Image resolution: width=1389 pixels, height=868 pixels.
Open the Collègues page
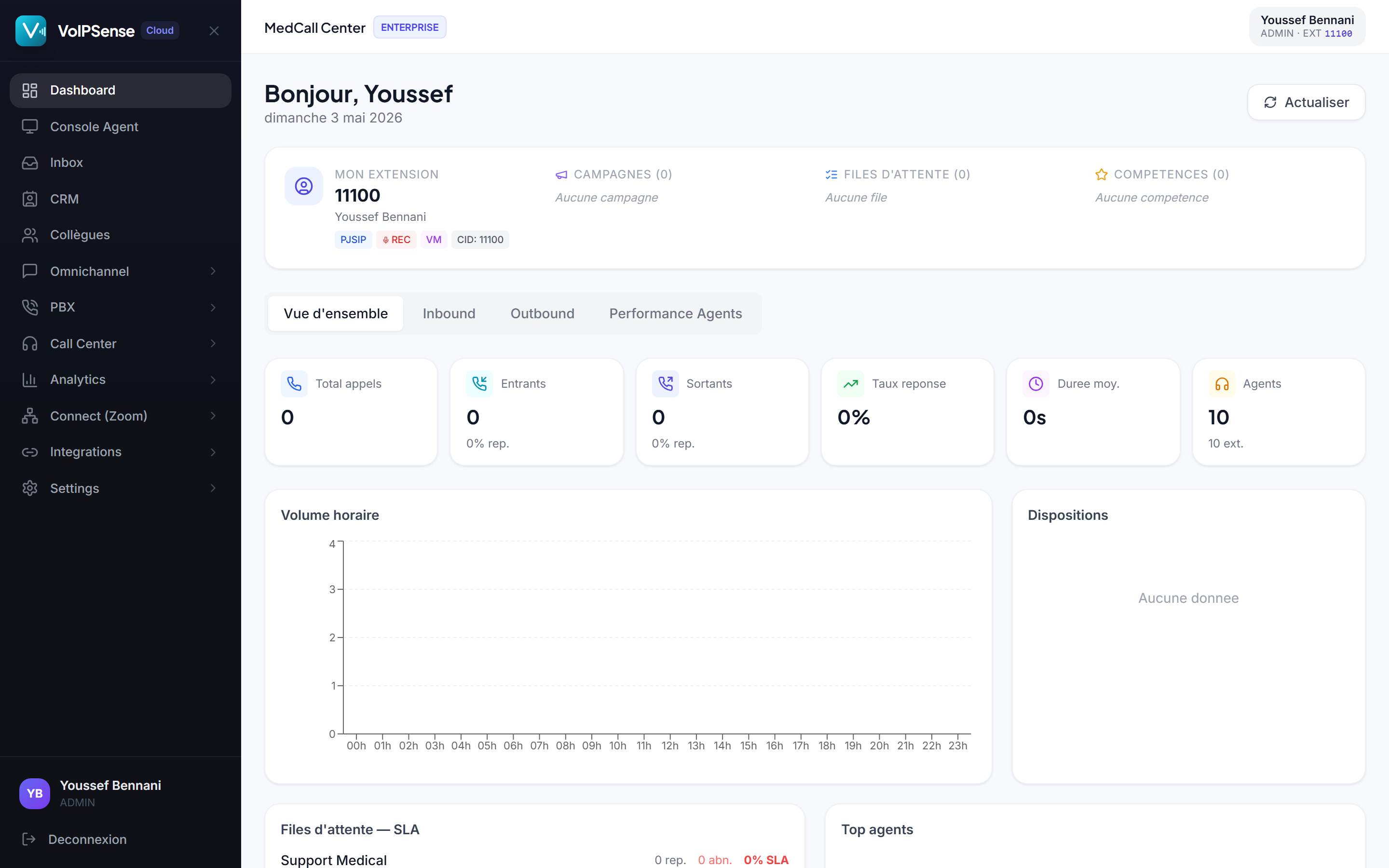click(x=121, y=235)
